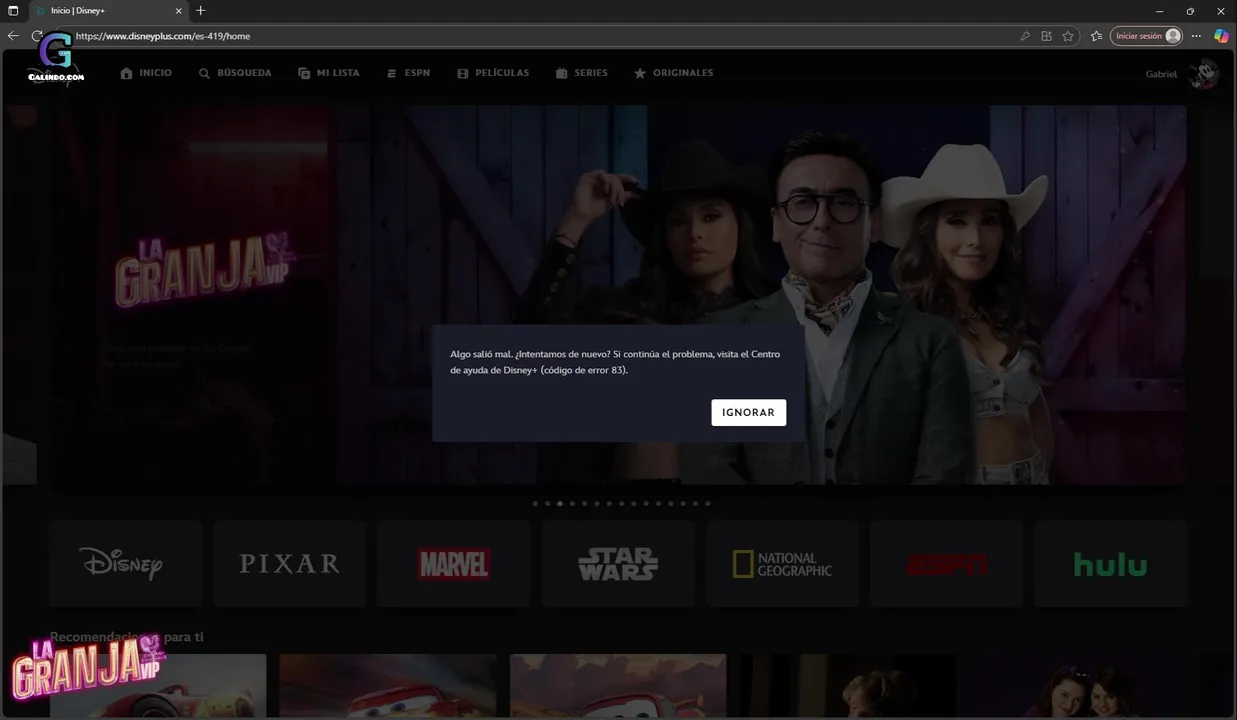Open the ESPN navigation menu item
The image size is (1237, 720).
[408, 73]
